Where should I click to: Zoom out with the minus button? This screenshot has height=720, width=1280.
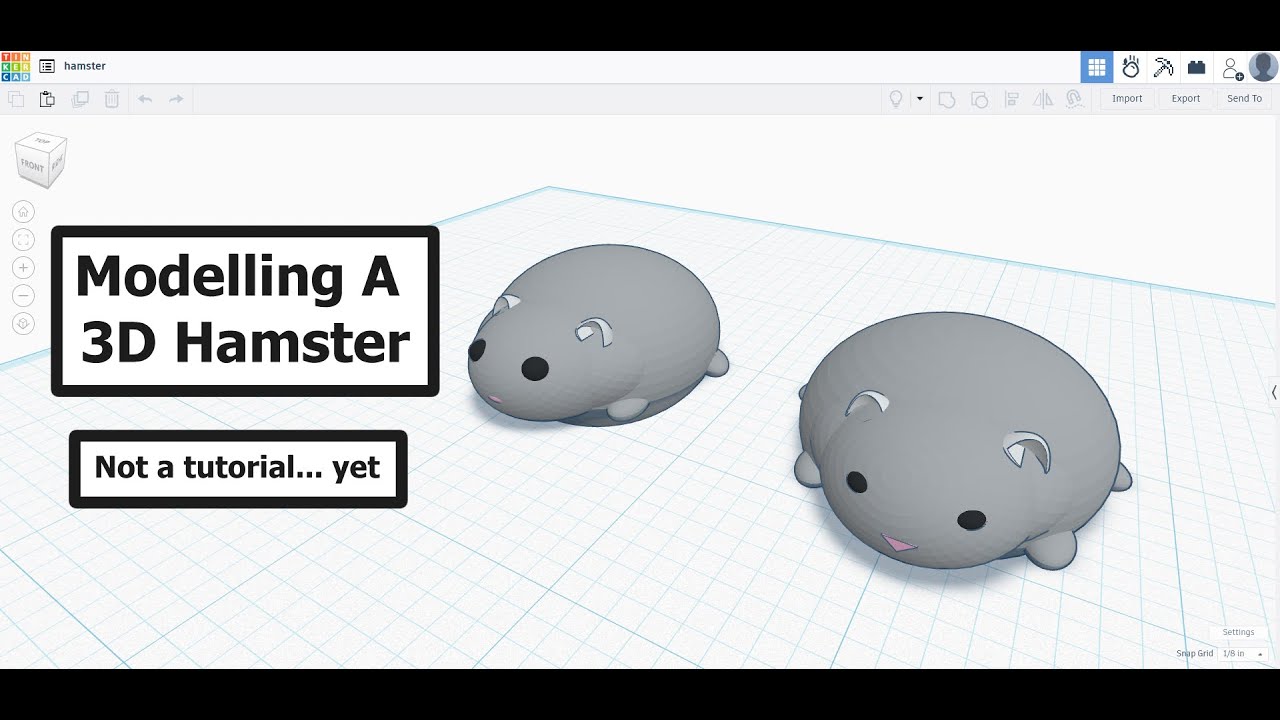(24, 296)
